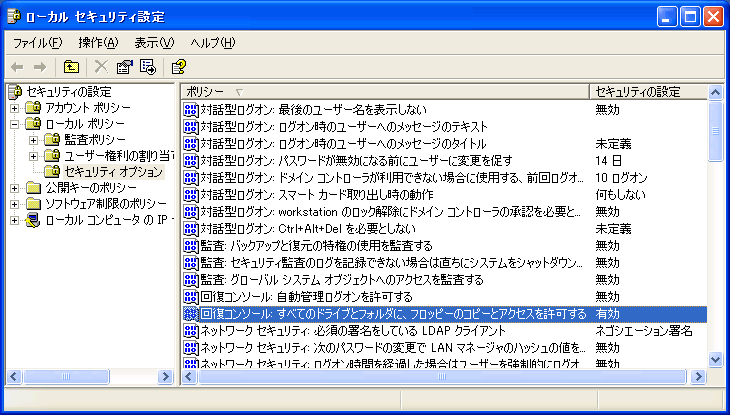Viewport: 730px width, 415px height.
Task: Sort by the ポリシー column header
Action: [x=384, y=92]
